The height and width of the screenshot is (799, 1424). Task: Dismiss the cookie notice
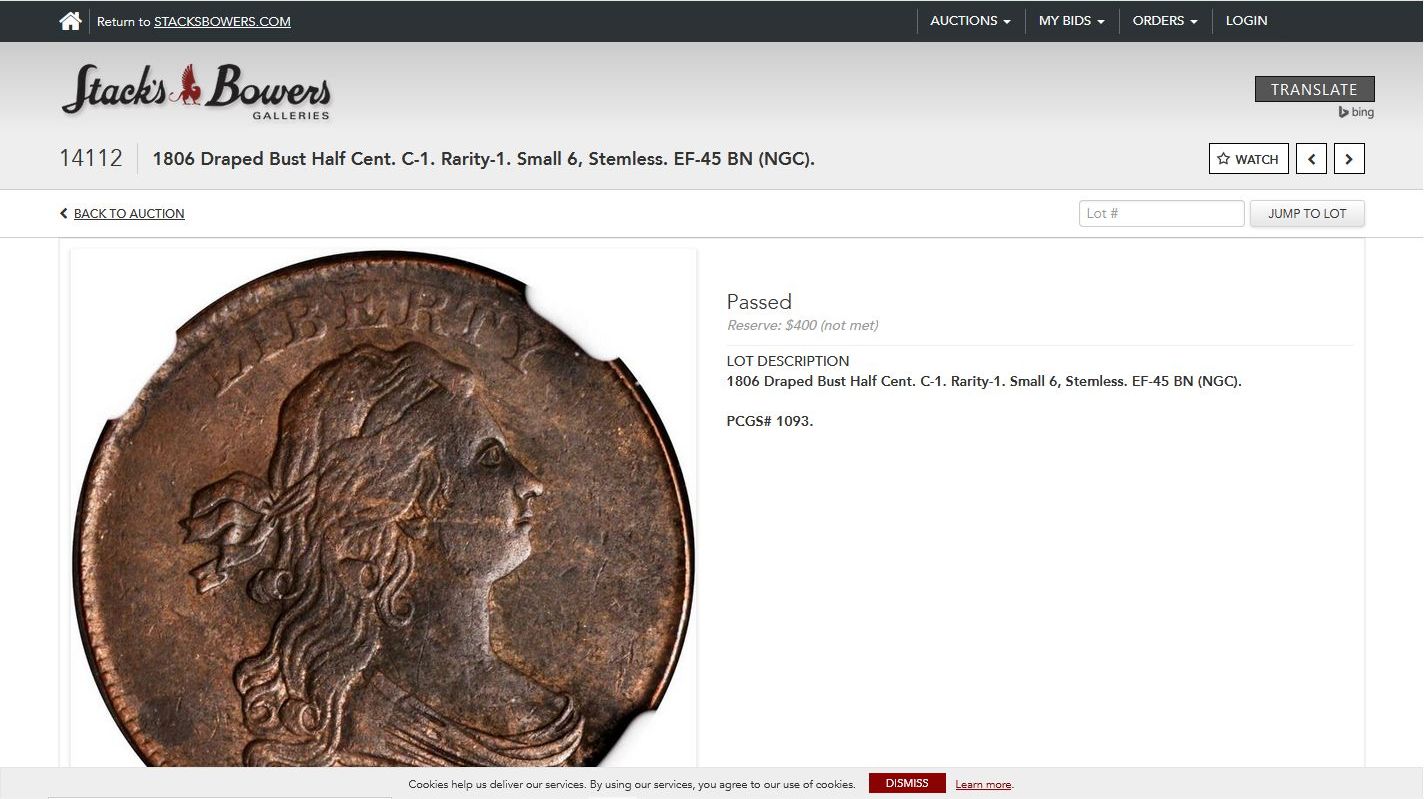point(907,783)
